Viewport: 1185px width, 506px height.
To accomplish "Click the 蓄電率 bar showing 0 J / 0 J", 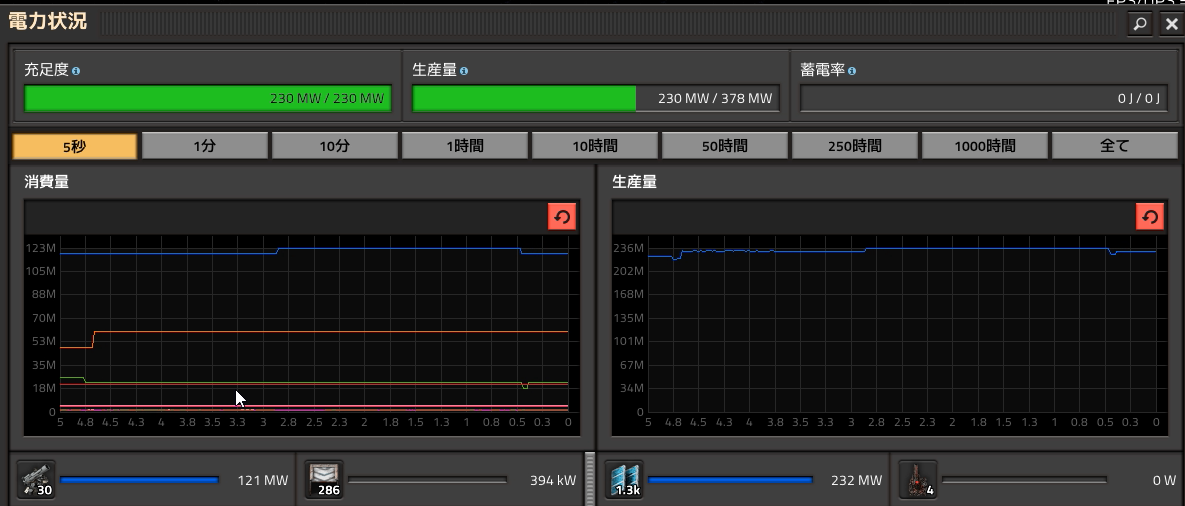I will [984, 98].
